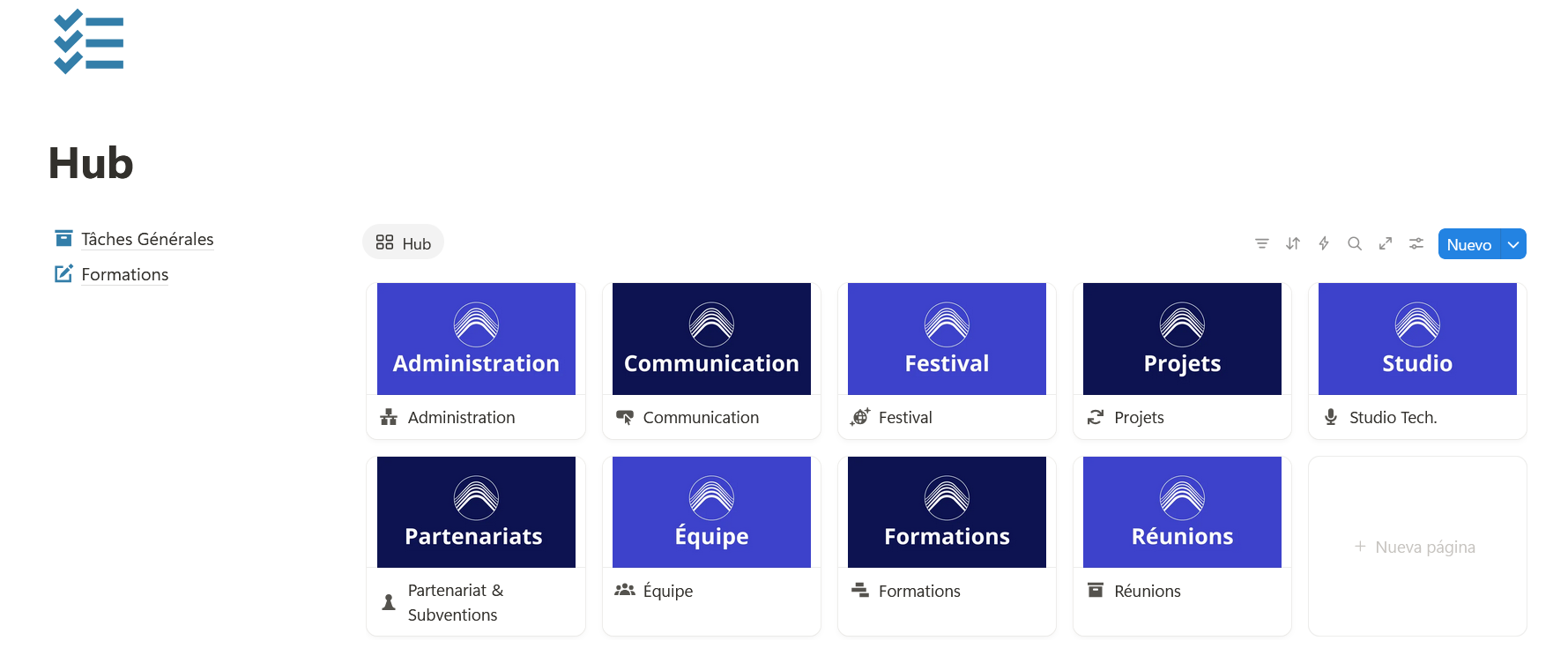Open the Tâches Générales page link
Screen dimensions: 1568x663
point(147,239)
